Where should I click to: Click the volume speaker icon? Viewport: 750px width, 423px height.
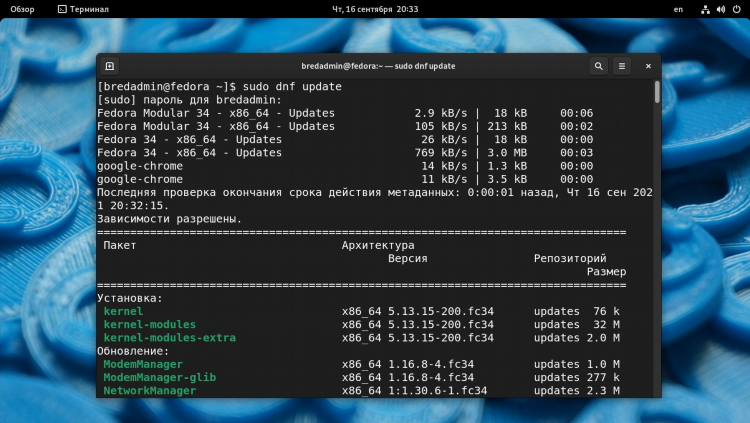click(x=721, y=9)
